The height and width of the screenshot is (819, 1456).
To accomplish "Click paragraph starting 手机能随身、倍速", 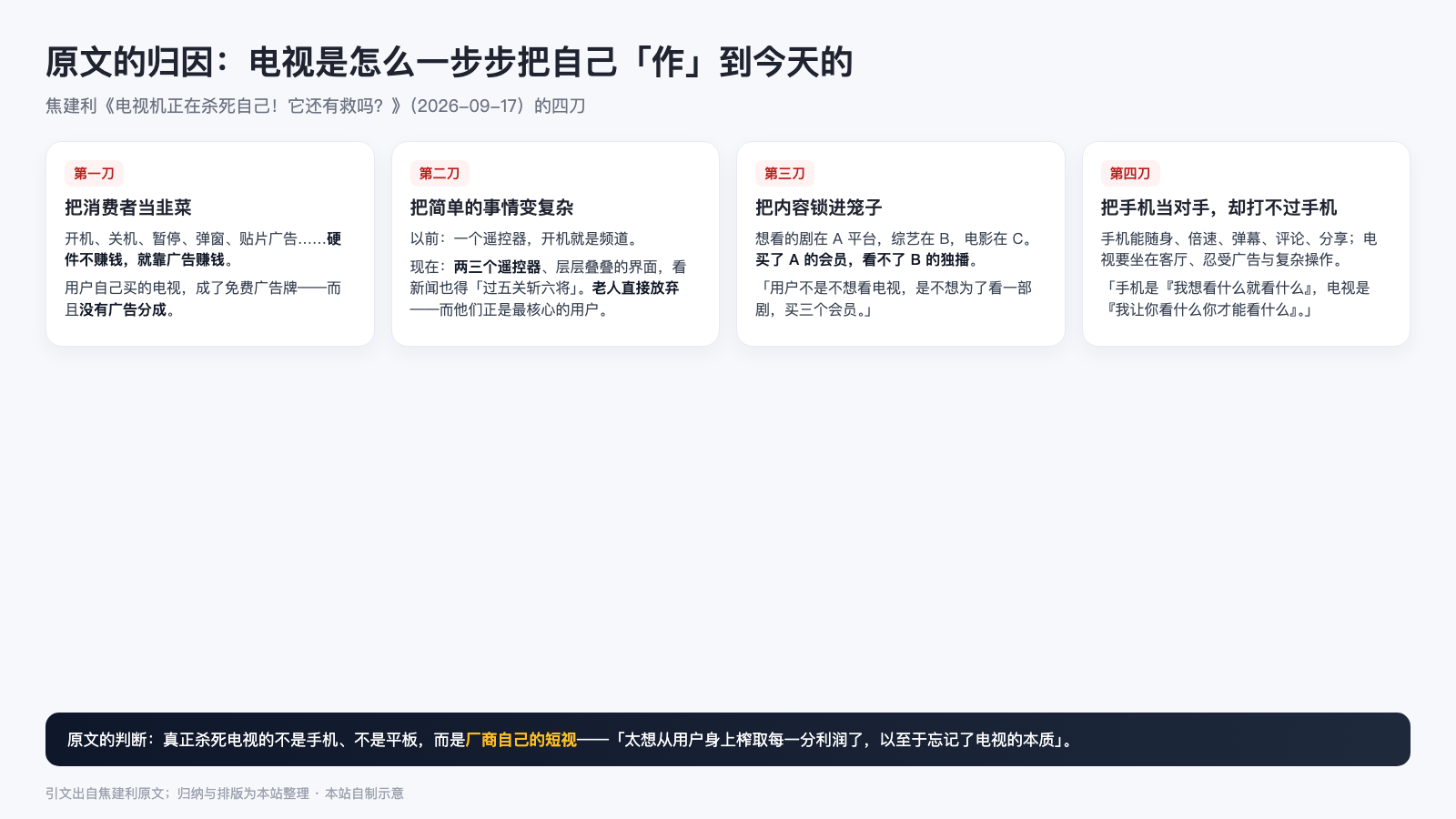I will [1241, 249].
